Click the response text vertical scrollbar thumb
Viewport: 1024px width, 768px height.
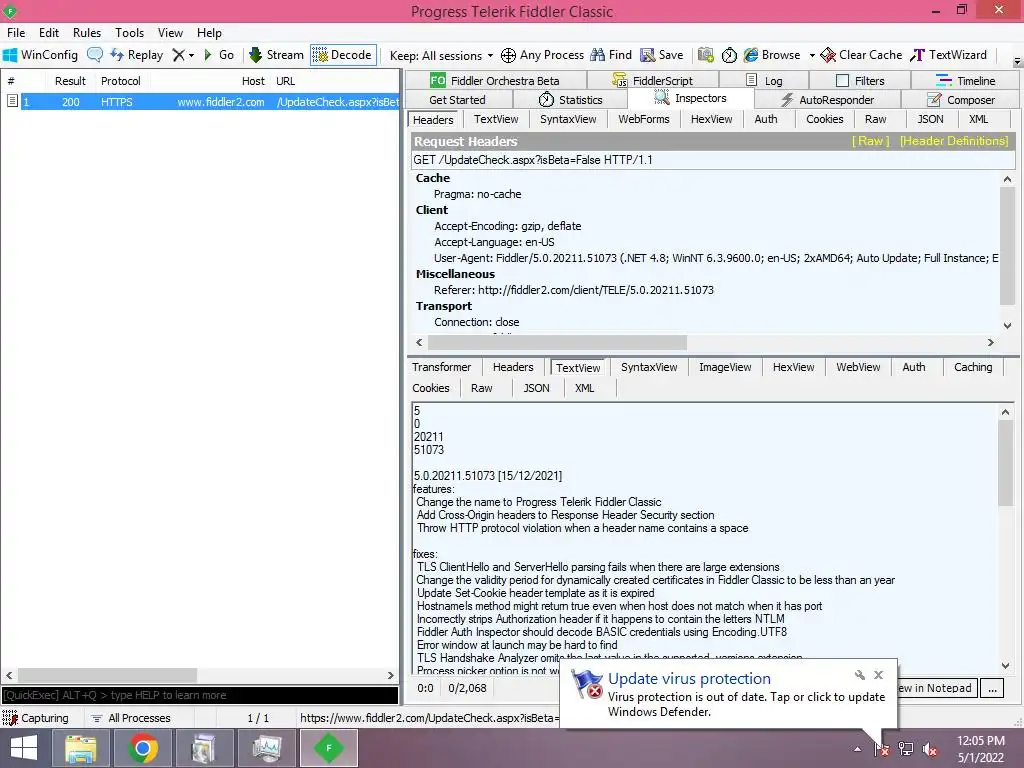coord(1005,463)
